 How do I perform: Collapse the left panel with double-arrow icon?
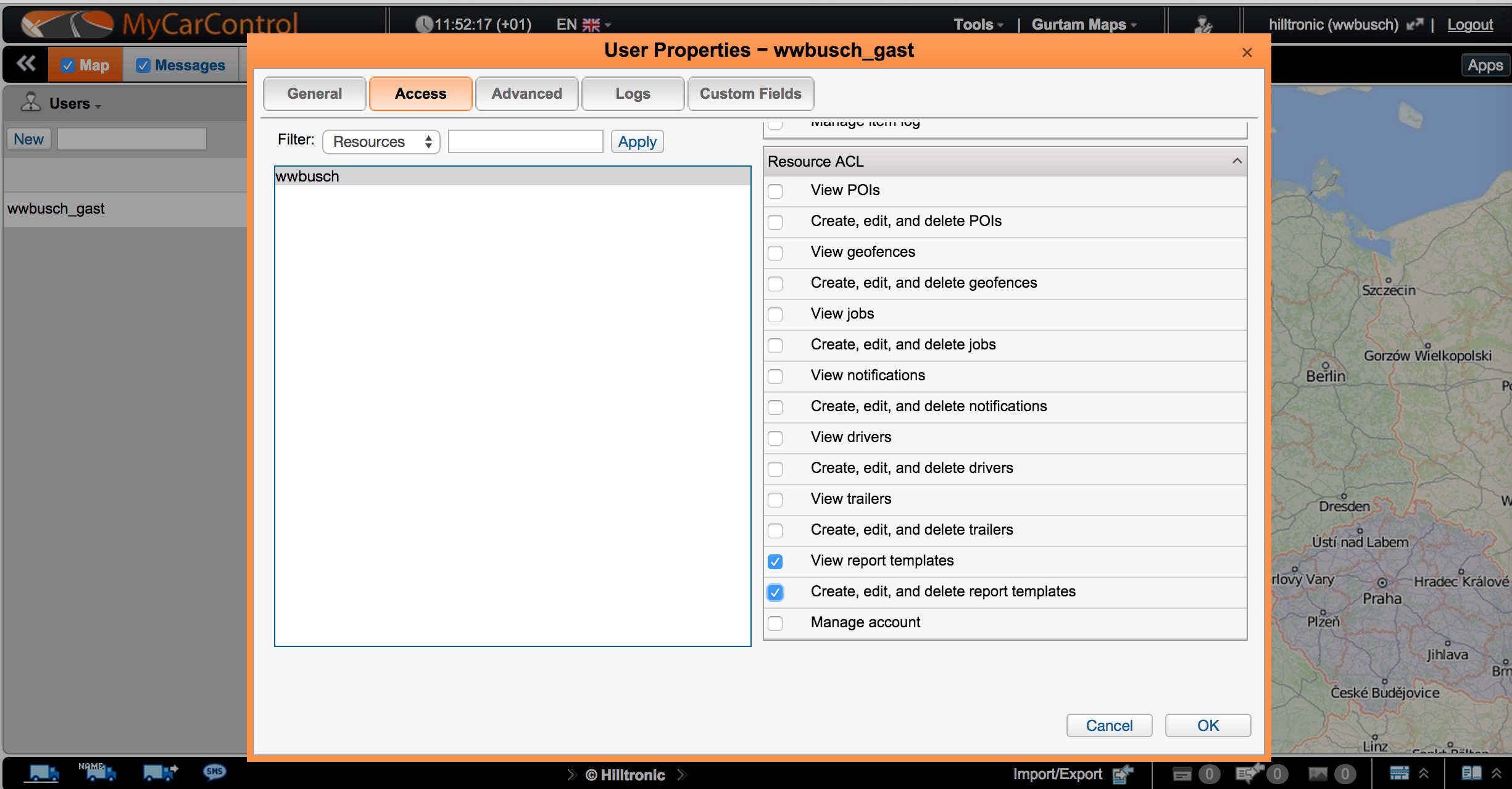click(x=26, y=64)
